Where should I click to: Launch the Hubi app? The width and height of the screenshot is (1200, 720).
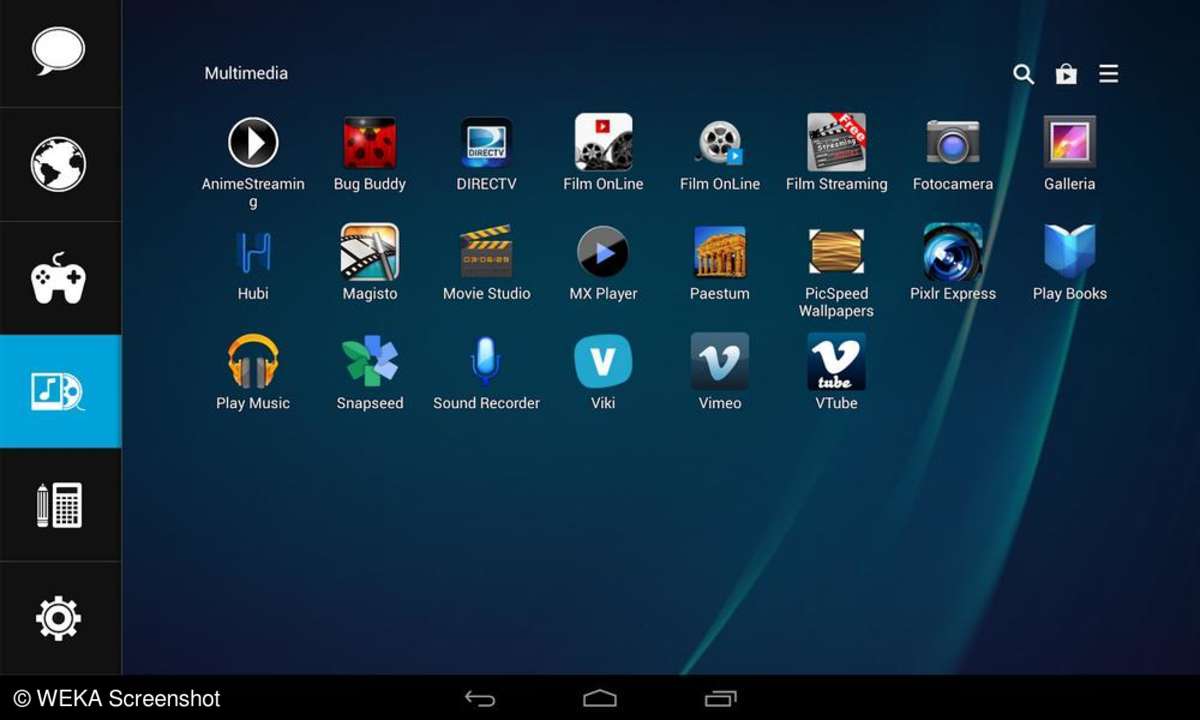(253, 252)
